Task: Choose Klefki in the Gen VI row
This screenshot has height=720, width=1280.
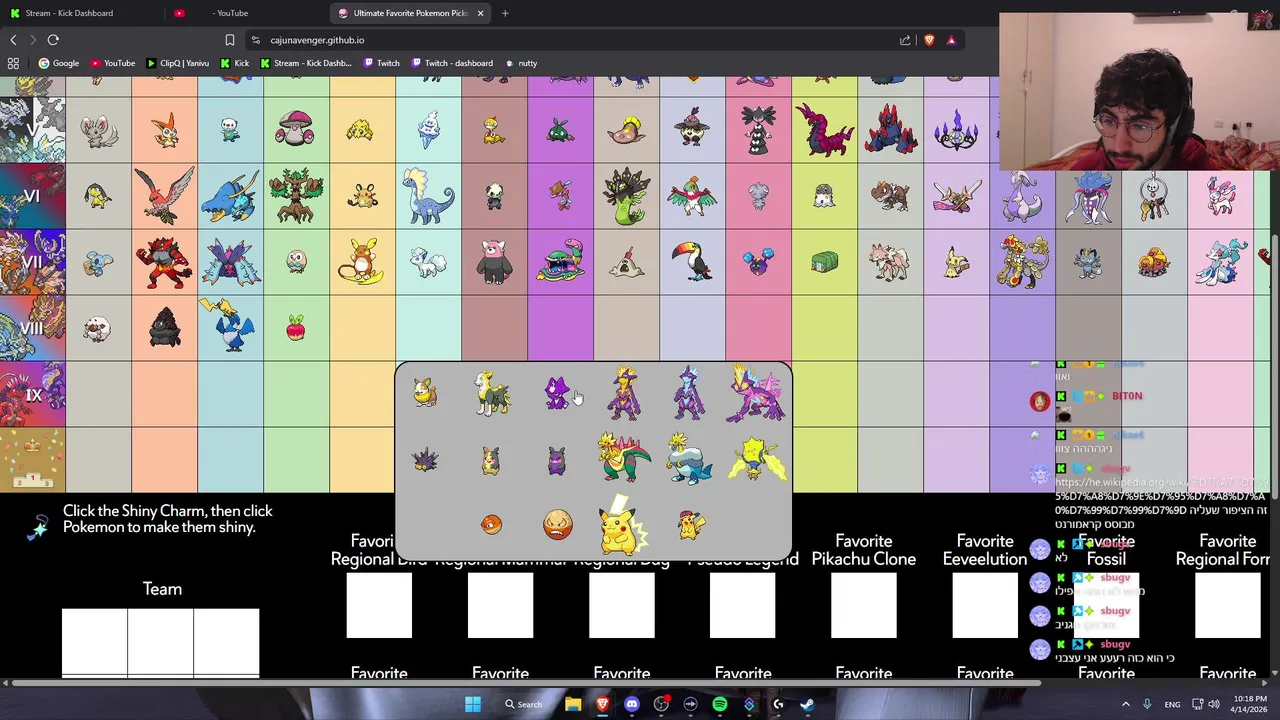Action: (1155, 196)
